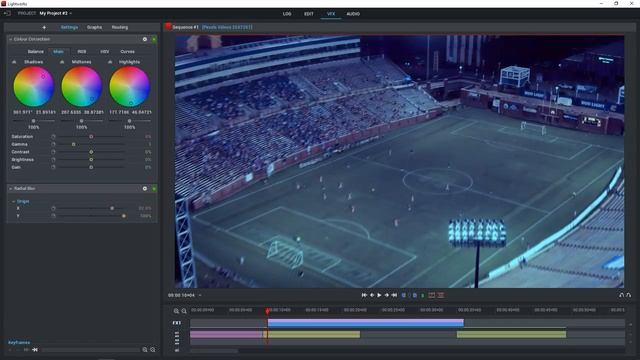640x360 pixels.
Task: Open the My Project #2 dropdown
Action: pos(56,13)
